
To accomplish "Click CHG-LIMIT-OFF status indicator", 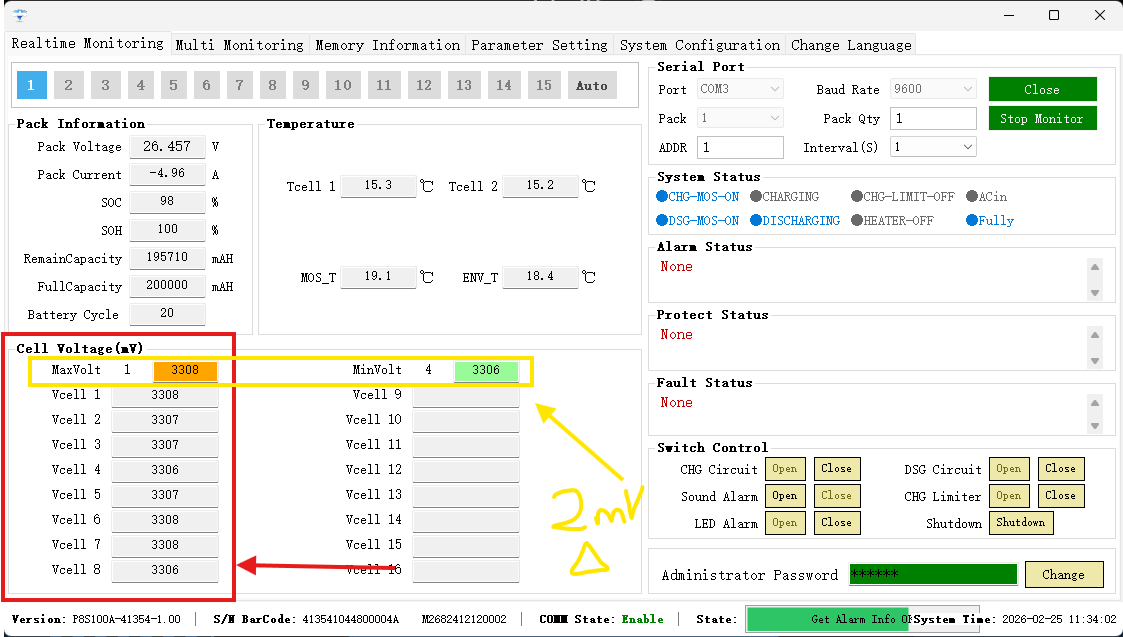I will click(903, 196).
